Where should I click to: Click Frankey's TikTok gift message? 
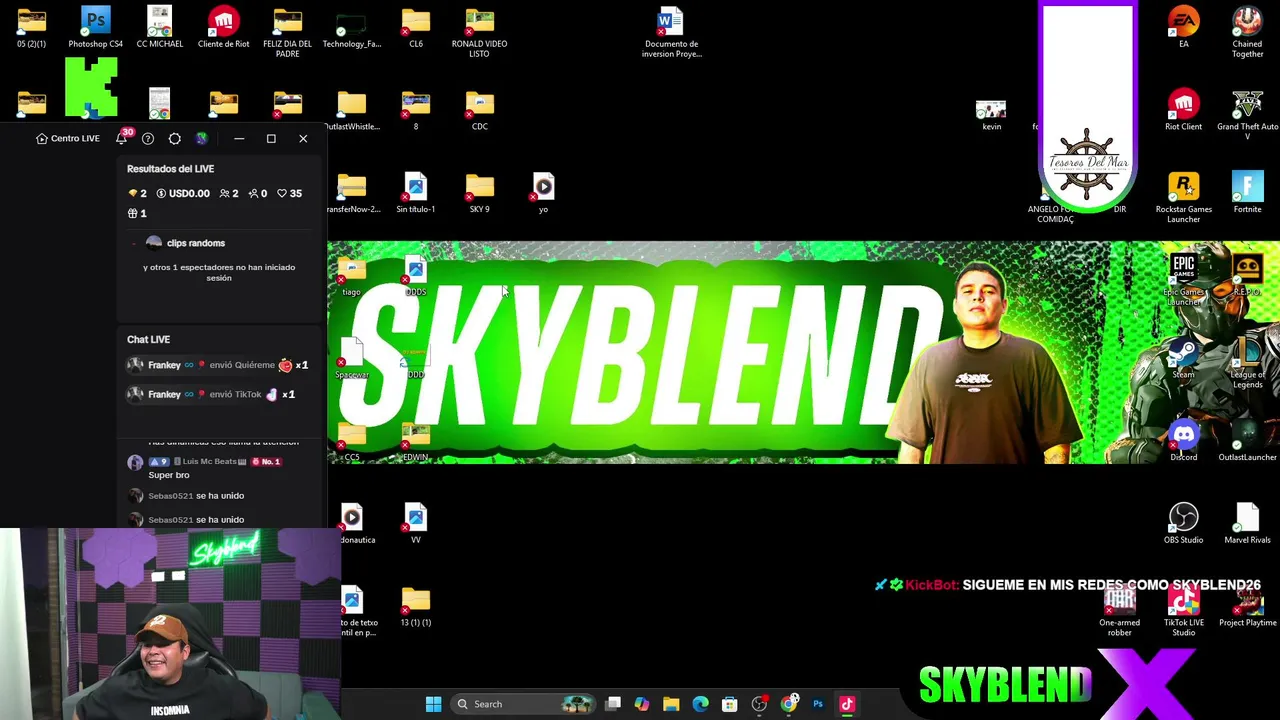[212, 394]
